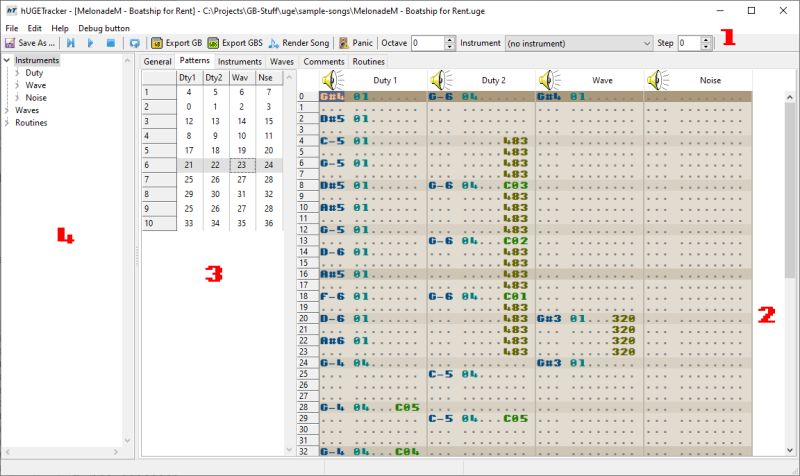Expand the Duty tree node

(17, 72)
